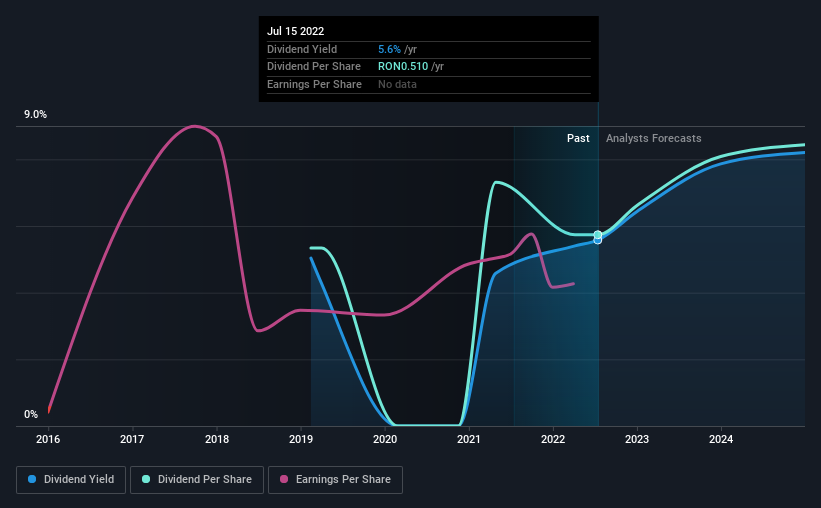Select the 2022 x-axis label

click(x=553, y=439)
